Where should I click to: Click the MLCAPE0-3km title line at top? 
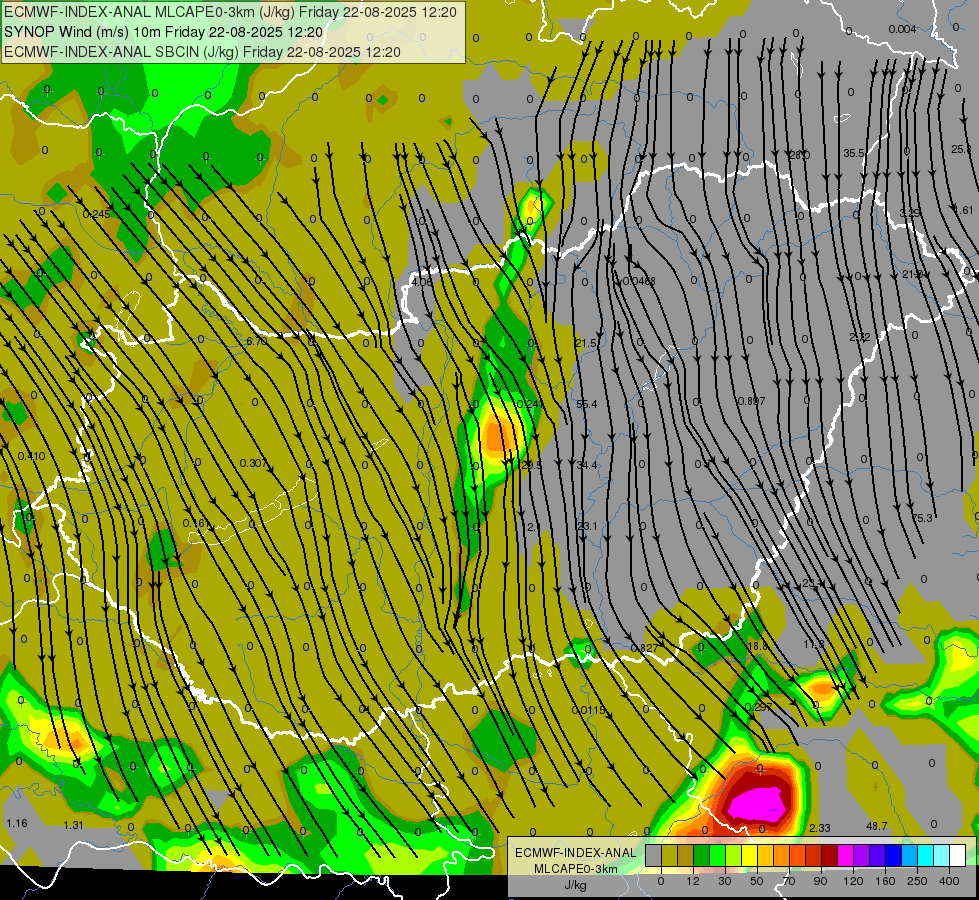click(x=230, y=12)
